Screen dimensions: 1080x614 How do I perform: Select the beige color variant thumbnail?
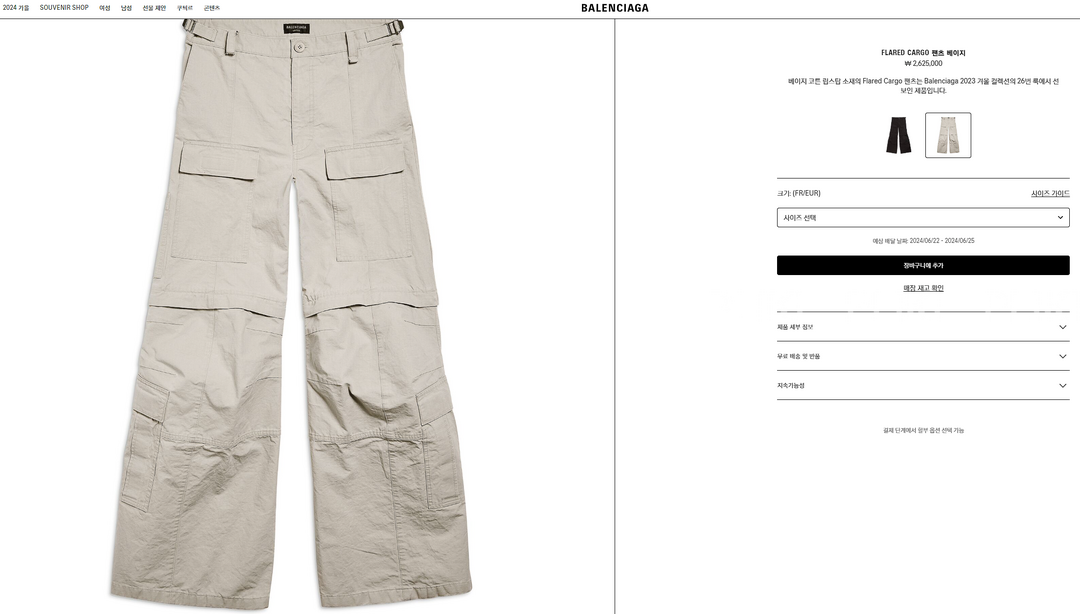(x=948, y=135)
